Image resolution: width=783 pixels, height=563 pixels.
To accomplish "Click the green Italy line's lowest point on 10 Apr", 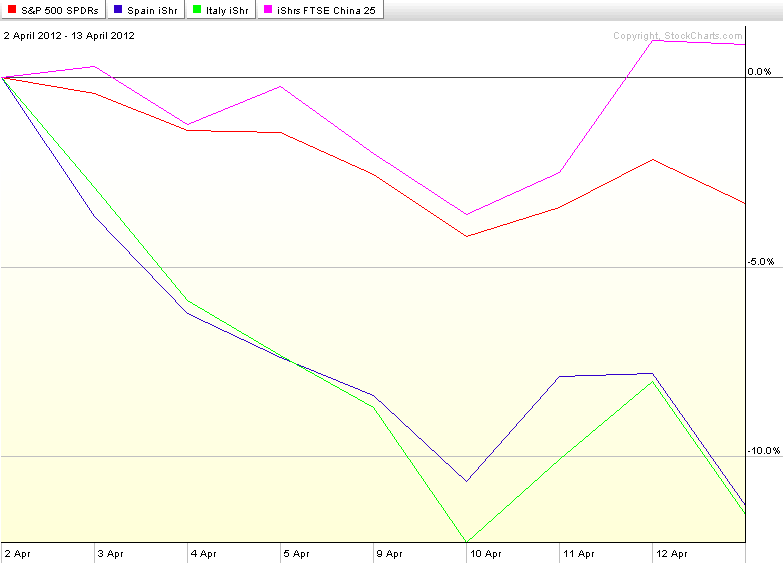I will [466, 542].
